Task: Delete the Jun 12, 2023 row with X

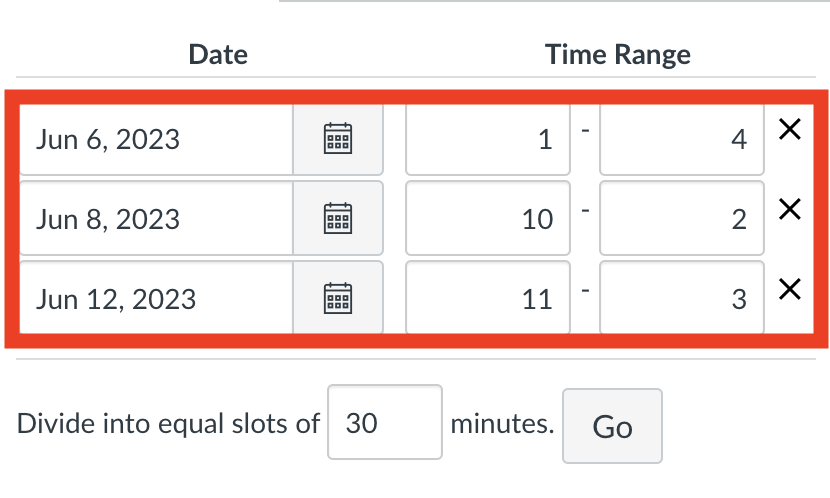Action: (790, 289)
